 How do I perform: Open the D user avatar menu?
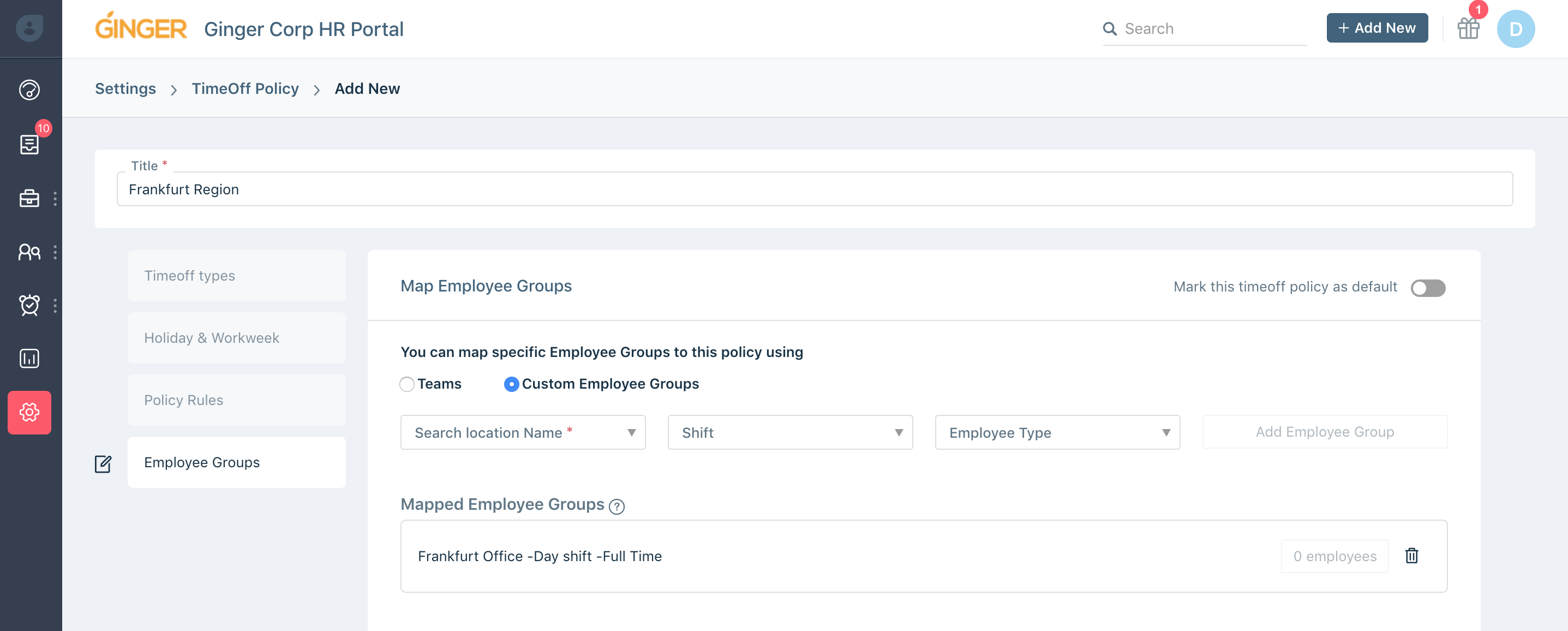(1516, 28)
